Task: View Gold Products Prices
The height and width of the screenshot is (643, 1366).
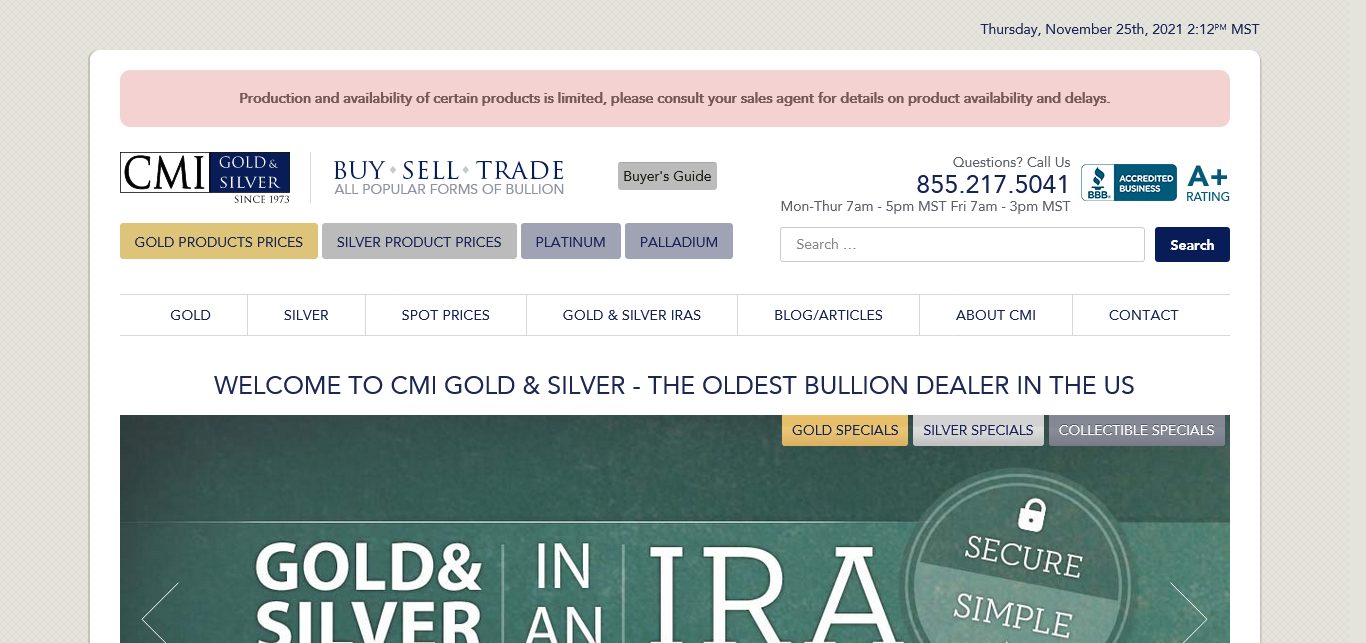Action: 218,241
